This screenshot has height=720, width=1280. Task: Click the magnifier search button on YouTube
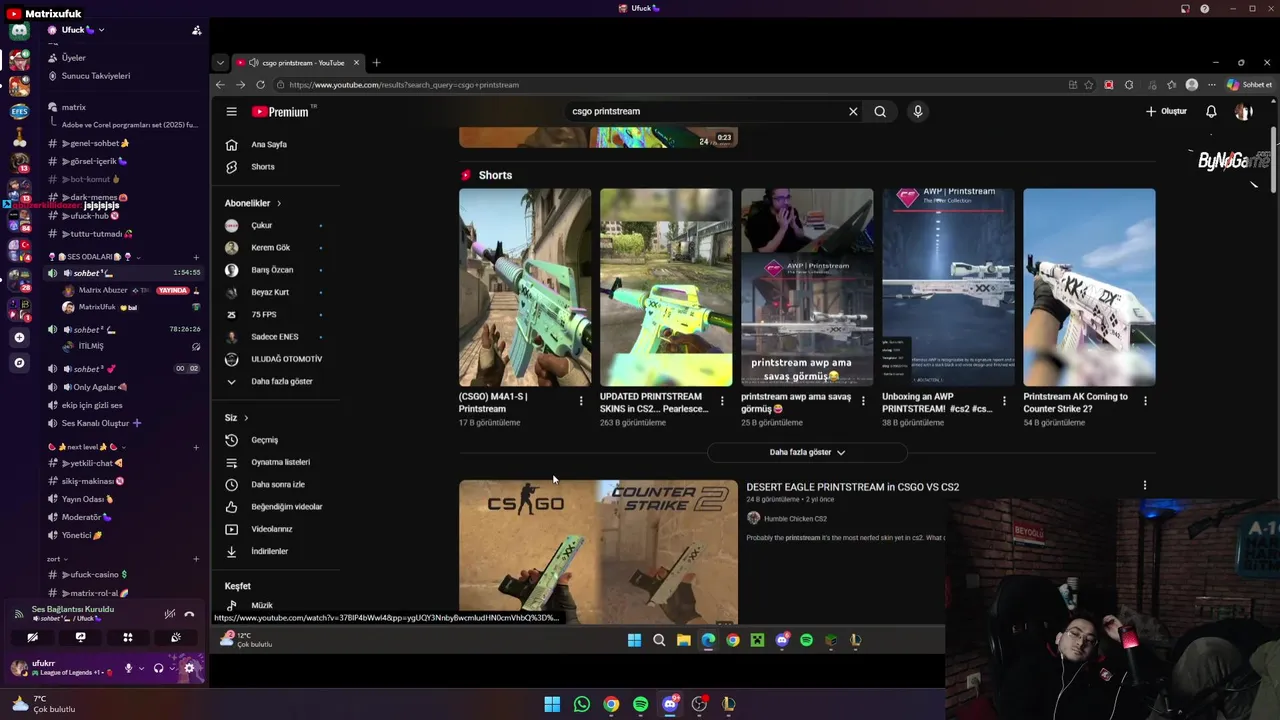[880, 112]
